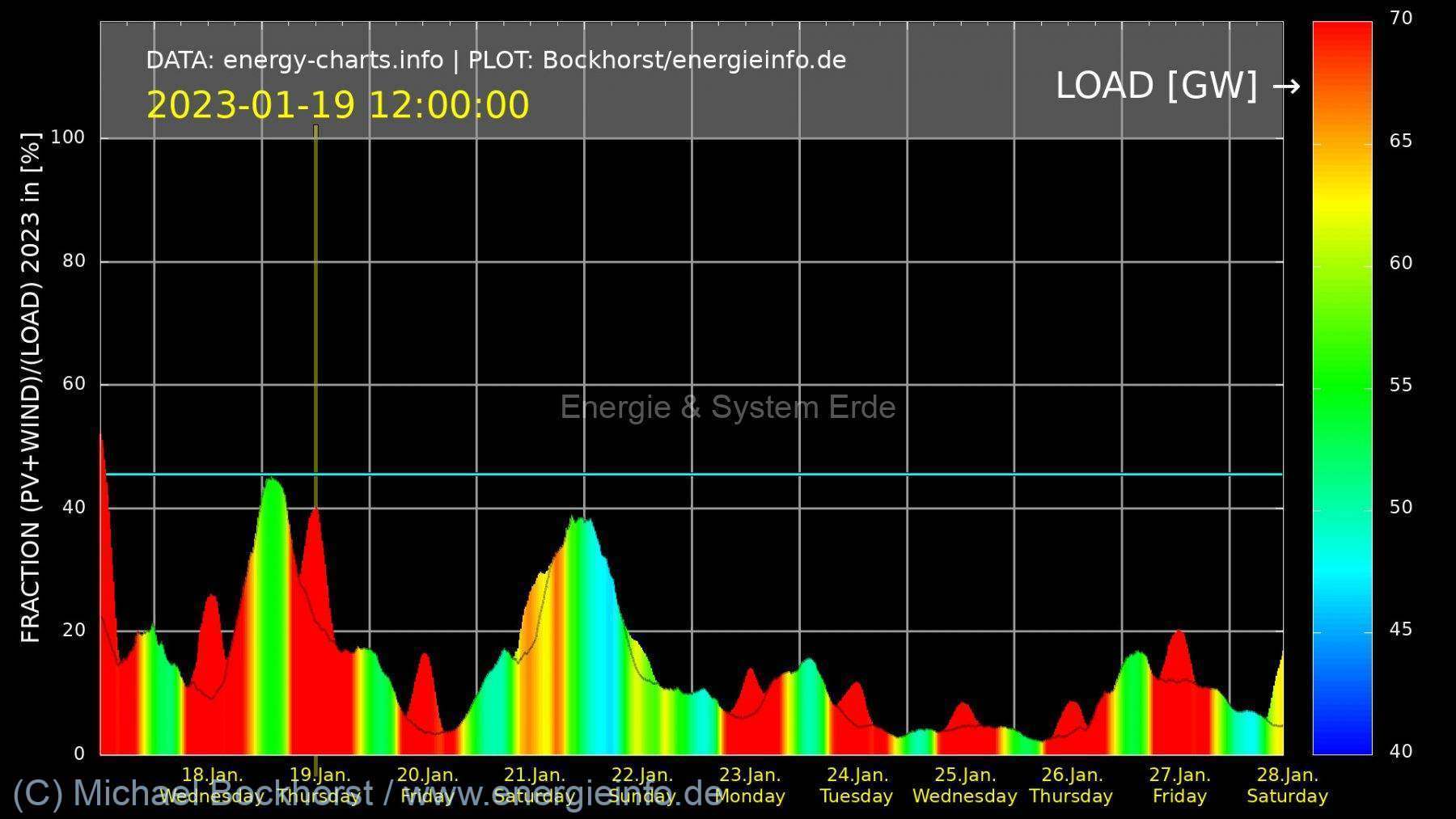
Task: Click the colorbar tick label 55
Action: click(1400, 386)
